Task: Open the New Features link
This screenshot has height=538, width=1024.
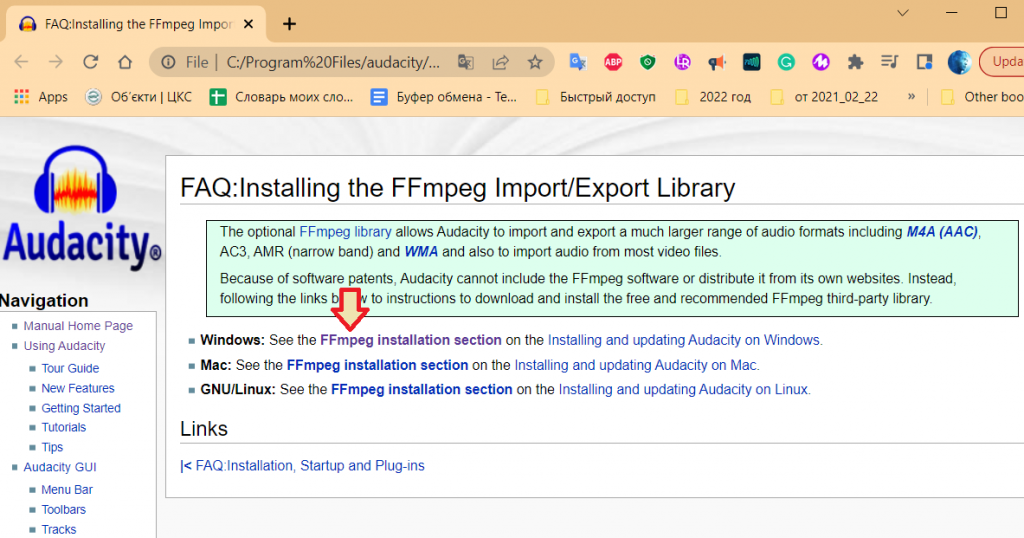Action: 78,388
